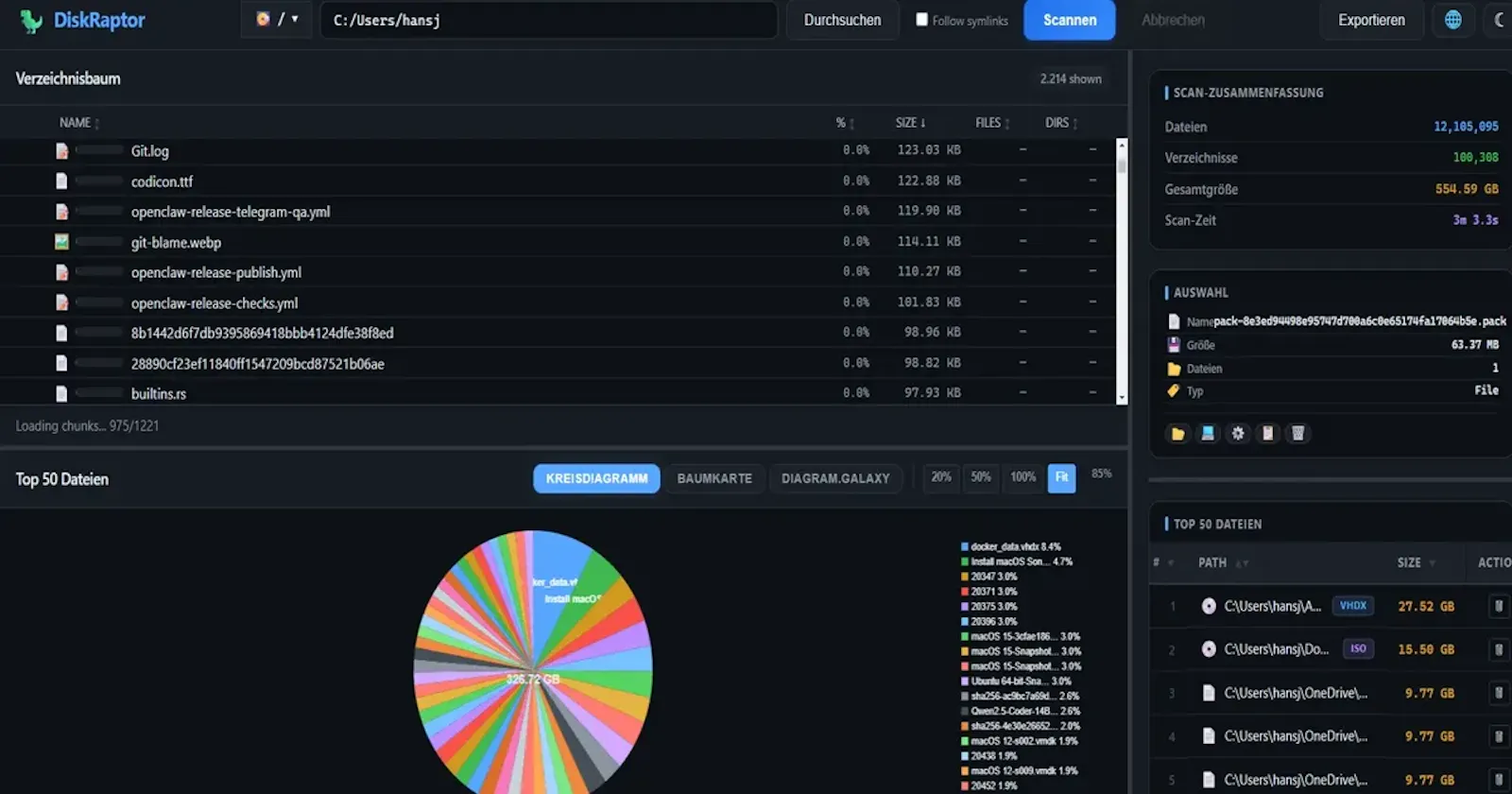This screenshot has height=794, width=1512.
Task: Select the codicon.ttf row
Action: click(558, 181)
